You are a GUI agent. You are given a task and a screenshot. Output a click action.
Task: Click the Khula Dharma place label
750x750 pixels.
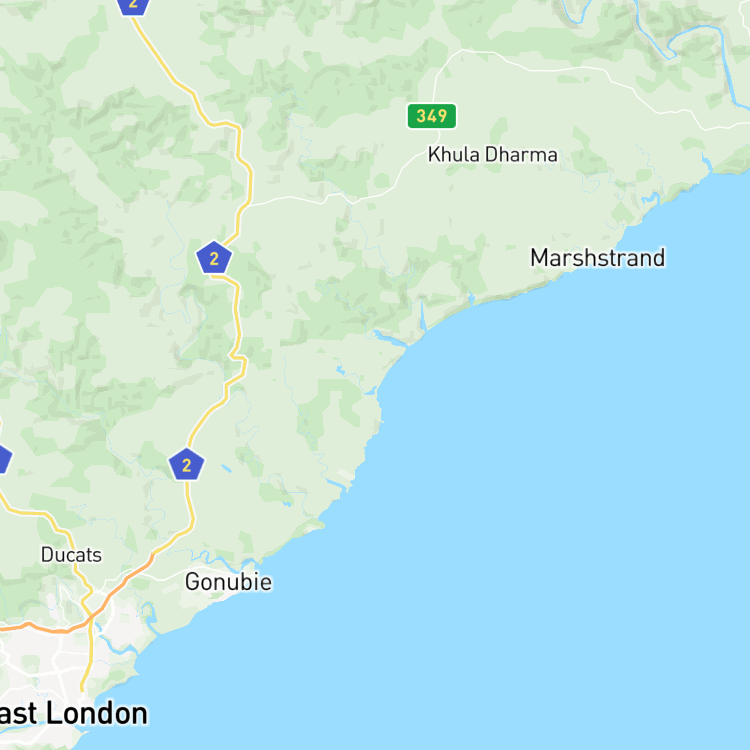492,154
